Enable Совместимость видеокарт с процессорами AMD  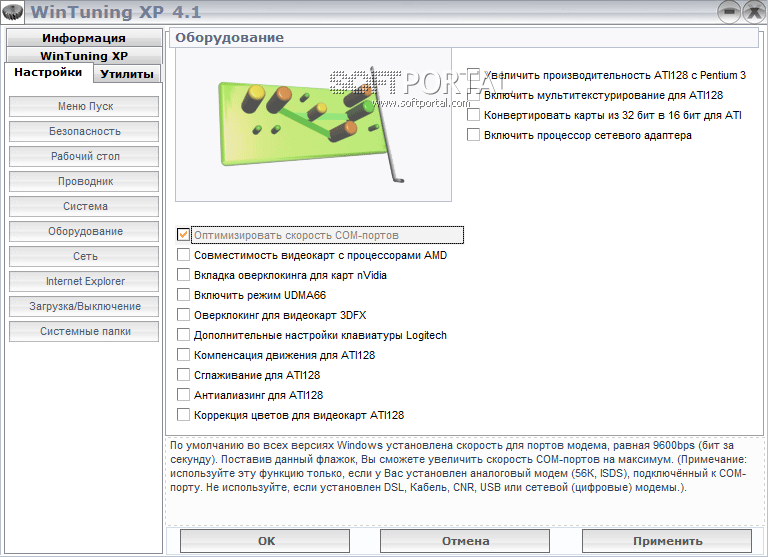(183, 255)
